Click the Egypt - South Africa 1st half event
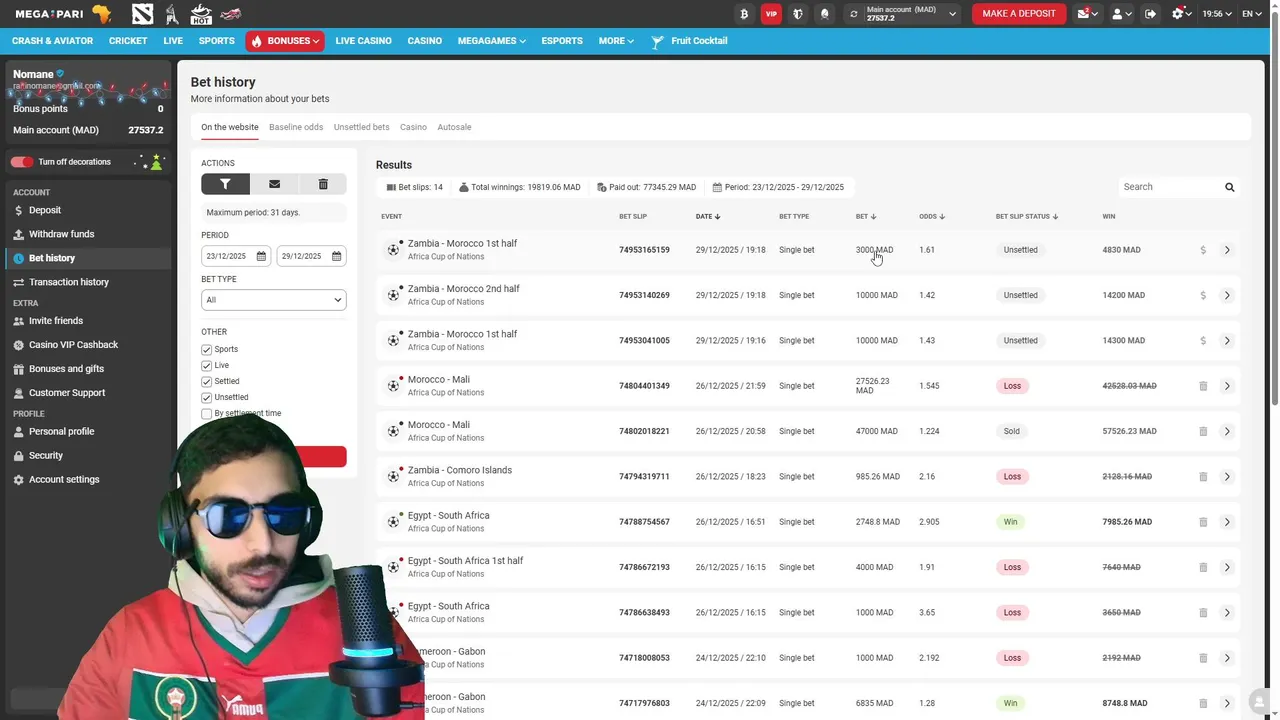This screenshot has height=720, width=1280. coord(465,561)
